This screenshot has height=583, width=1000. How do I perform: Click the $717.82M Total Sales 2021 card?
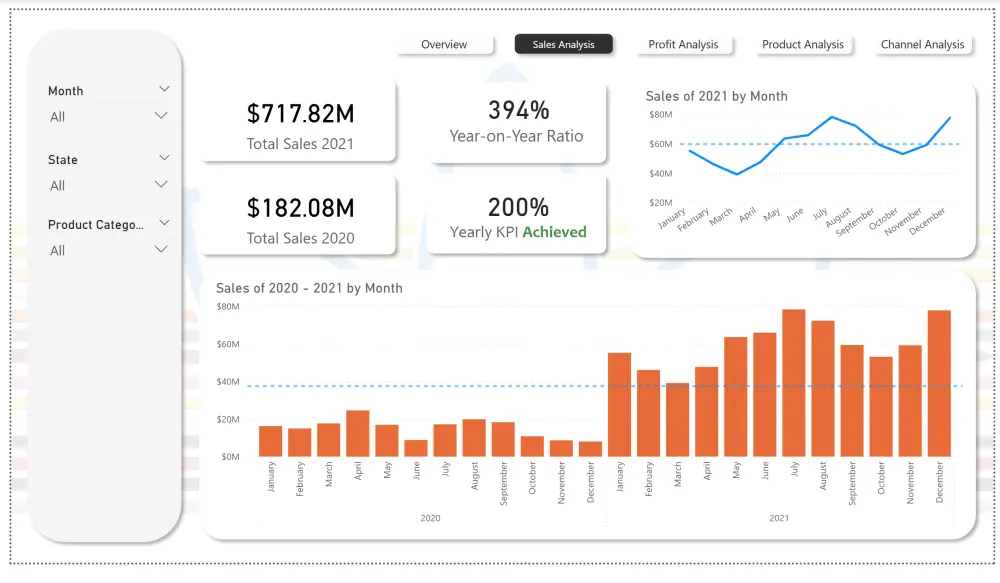[300, 123]
